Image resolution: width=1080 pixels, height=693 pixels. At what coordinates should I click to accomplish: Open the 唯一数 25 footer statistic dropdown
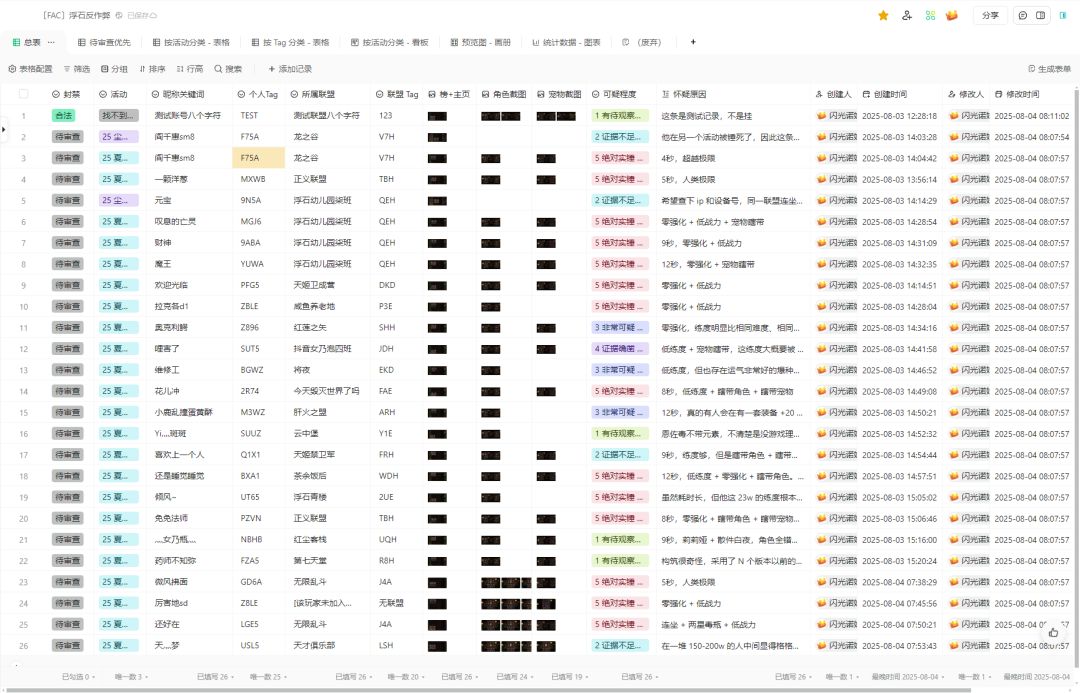point(269,676)
